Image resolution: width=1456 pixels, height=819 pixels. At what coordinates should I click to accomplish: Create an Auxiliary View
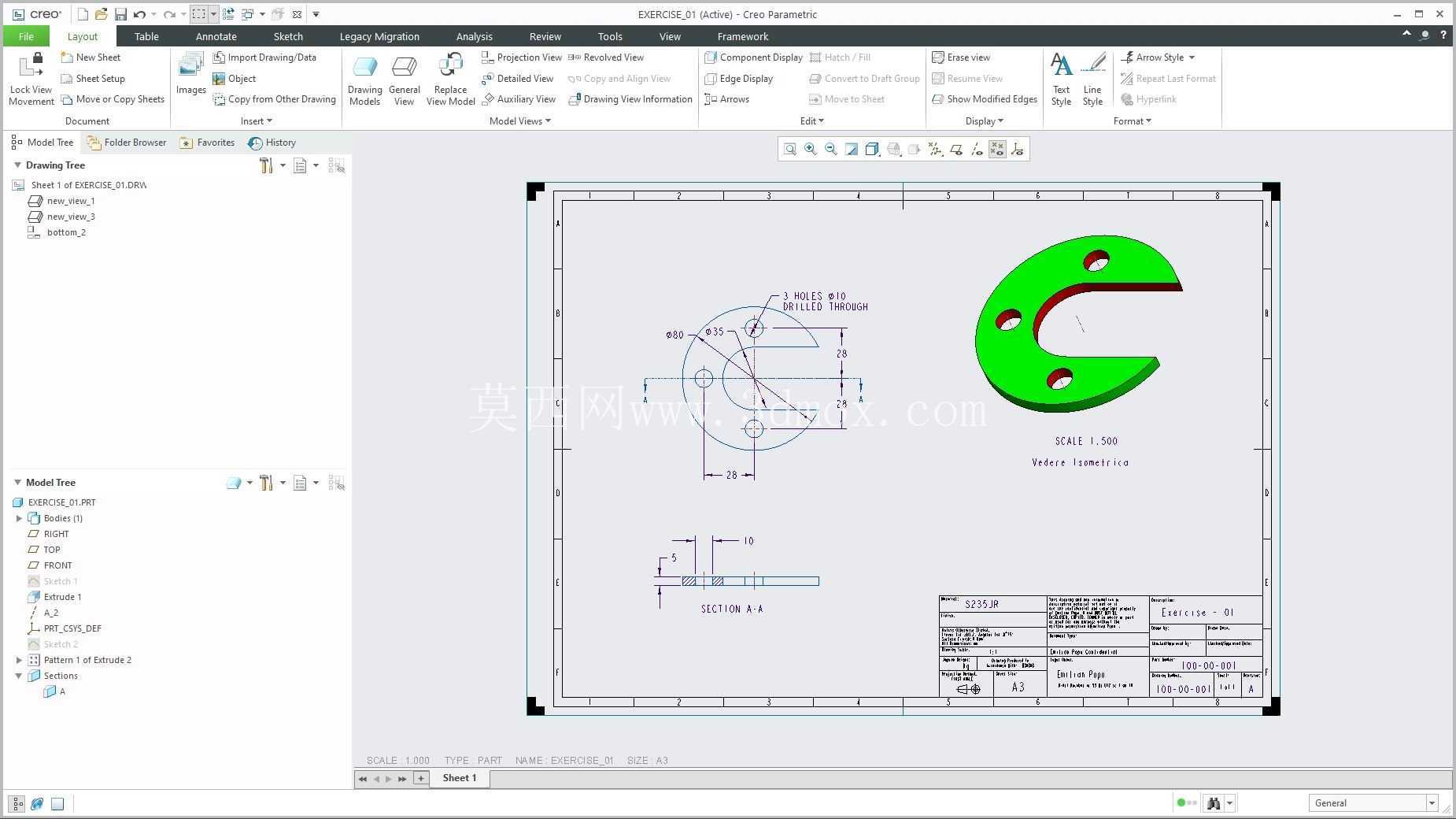(519, 99)
